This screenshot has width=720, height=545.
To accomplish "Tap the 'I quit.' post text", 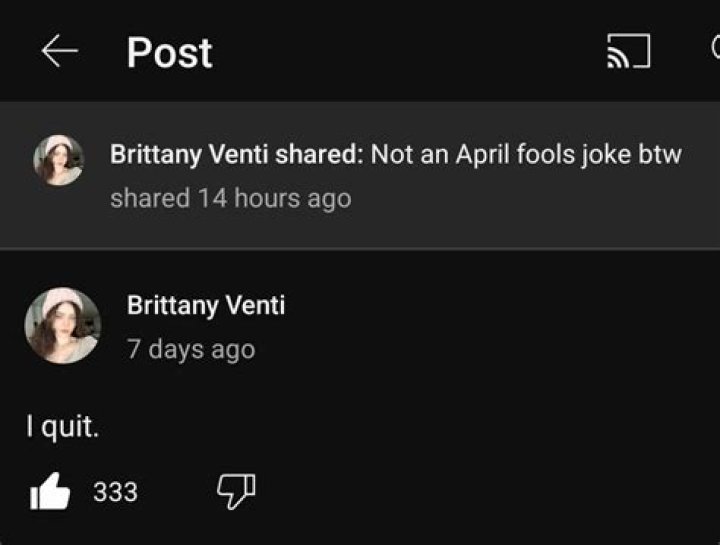I will pos(62,427).
